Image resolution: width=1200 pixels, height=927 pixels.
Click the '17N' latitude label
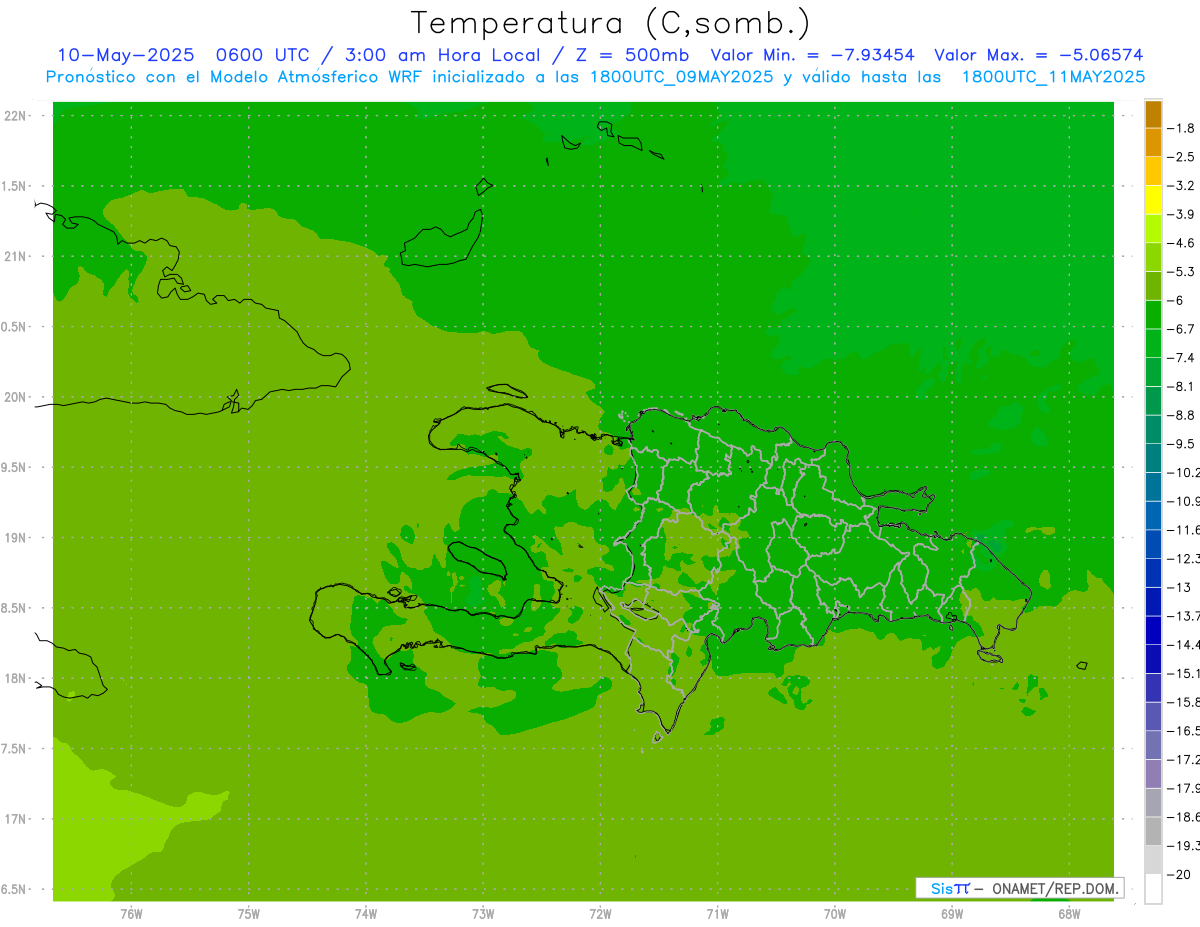(16, 819)
